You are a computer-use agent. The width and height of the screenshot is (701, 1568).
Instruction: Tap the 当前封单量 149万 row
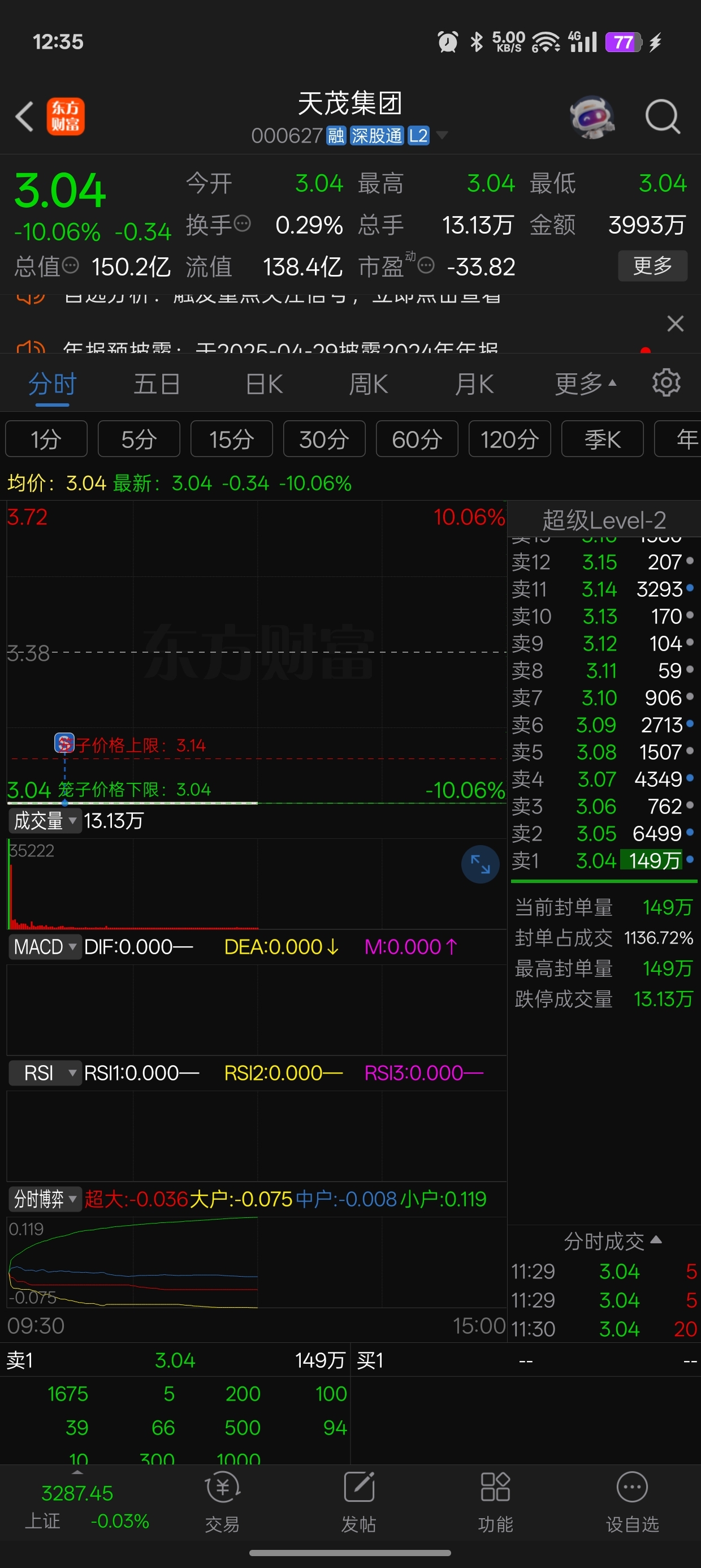tap(604, 907)
